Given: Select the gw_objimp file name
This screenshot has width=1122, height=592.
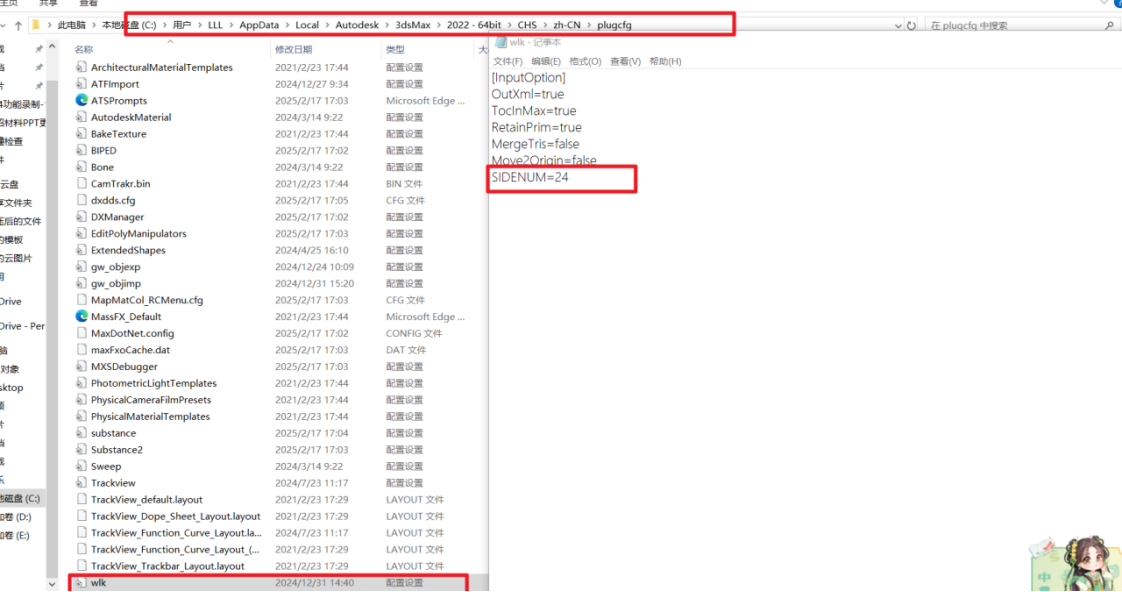Looking at the screenshot, I should 116,283.
